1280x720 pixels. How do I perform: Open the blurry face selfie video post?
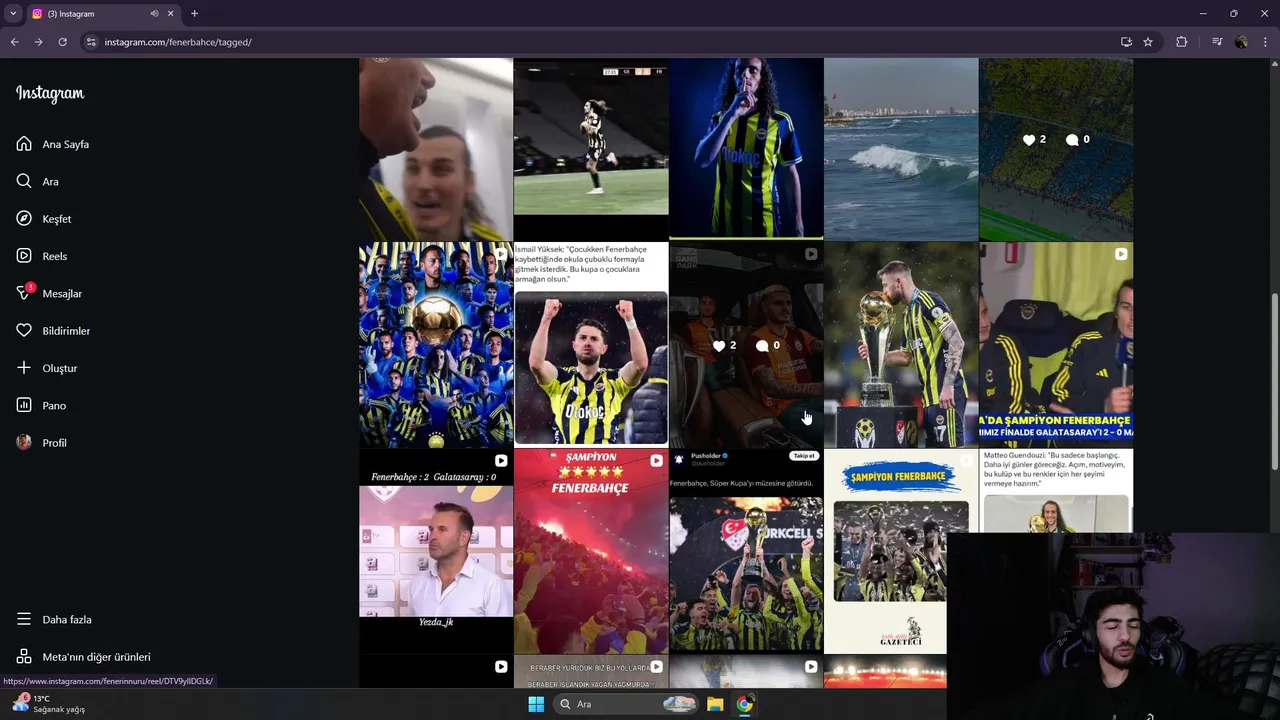(x=436, y=148)
